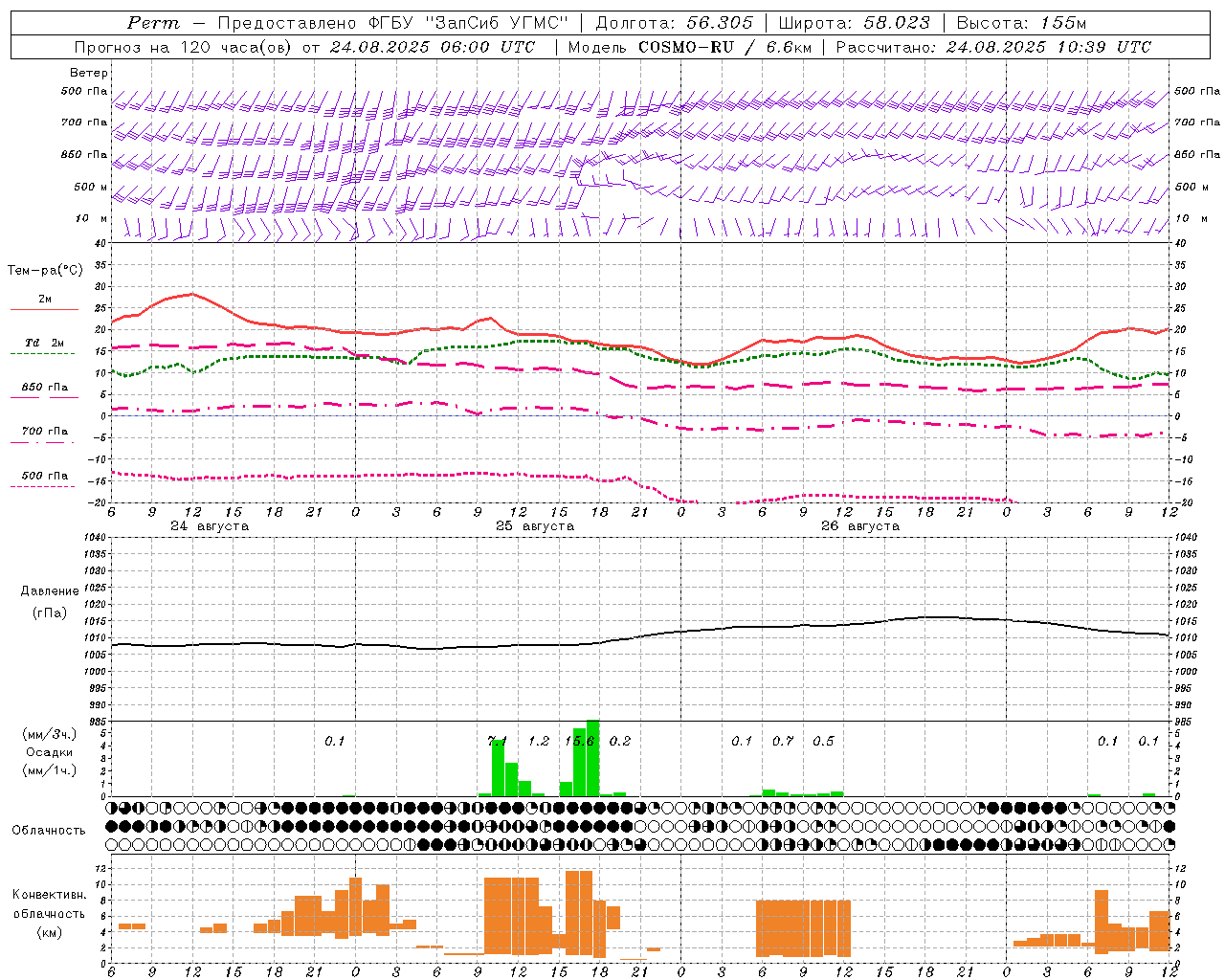Click the "26 августа" date label

[x=860, y=526]
